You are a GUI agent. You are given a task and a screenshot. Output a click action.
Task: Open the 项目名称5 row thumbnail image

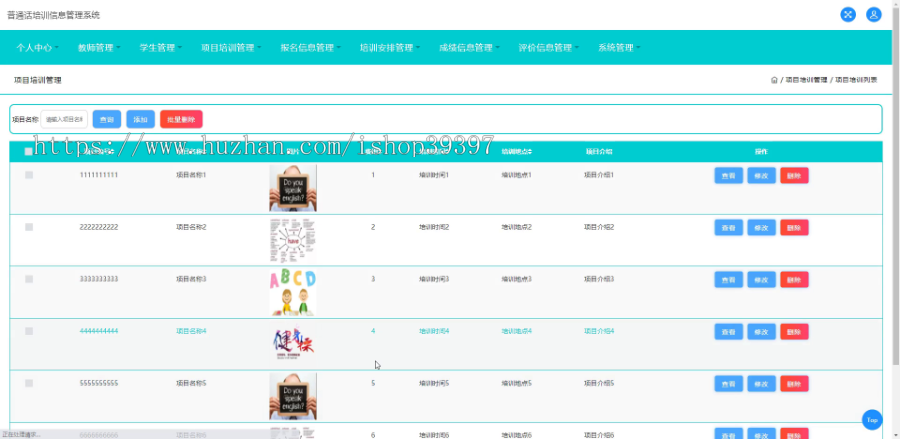293,397
